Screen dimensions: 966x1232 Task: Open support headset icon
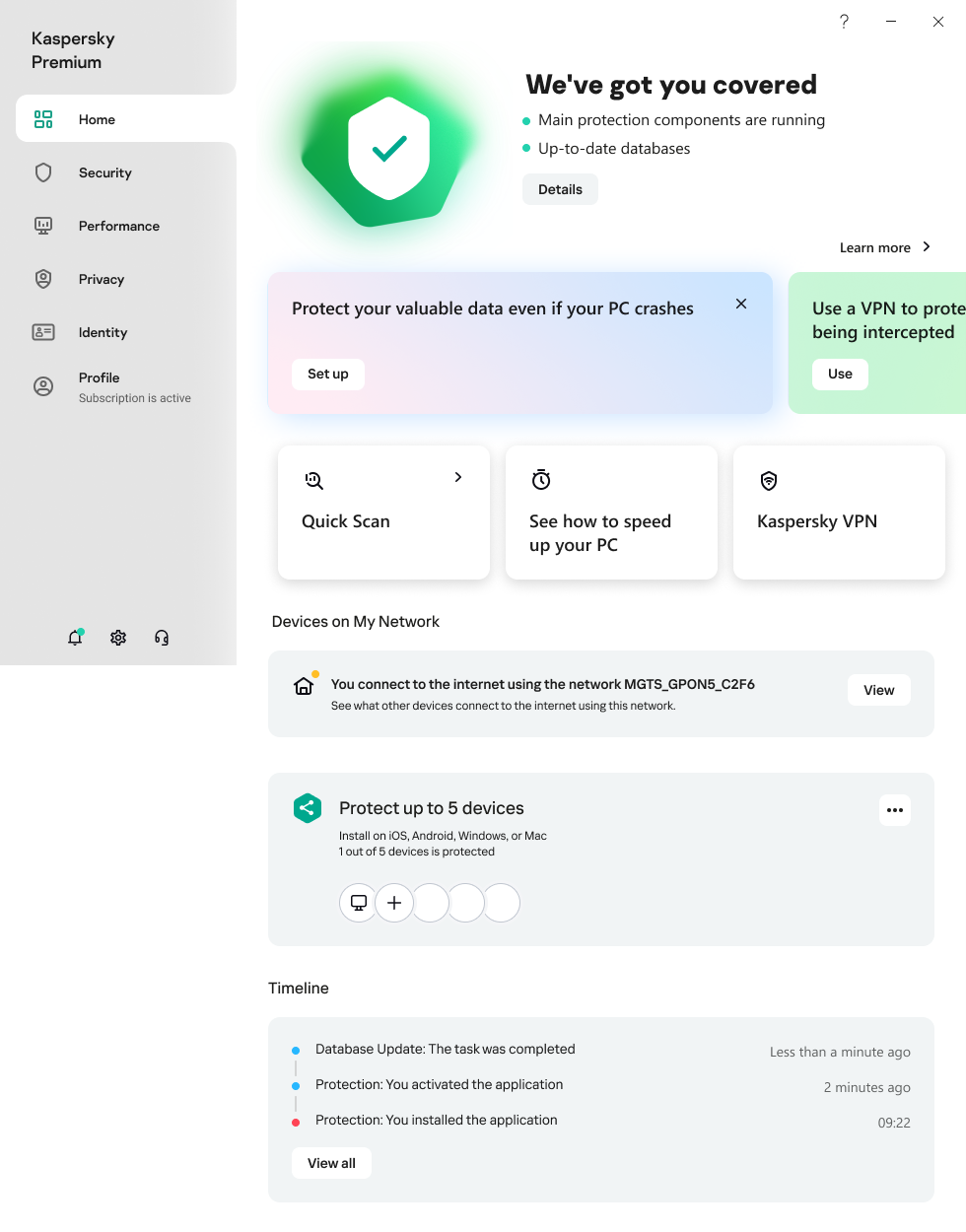coord(162,638)
